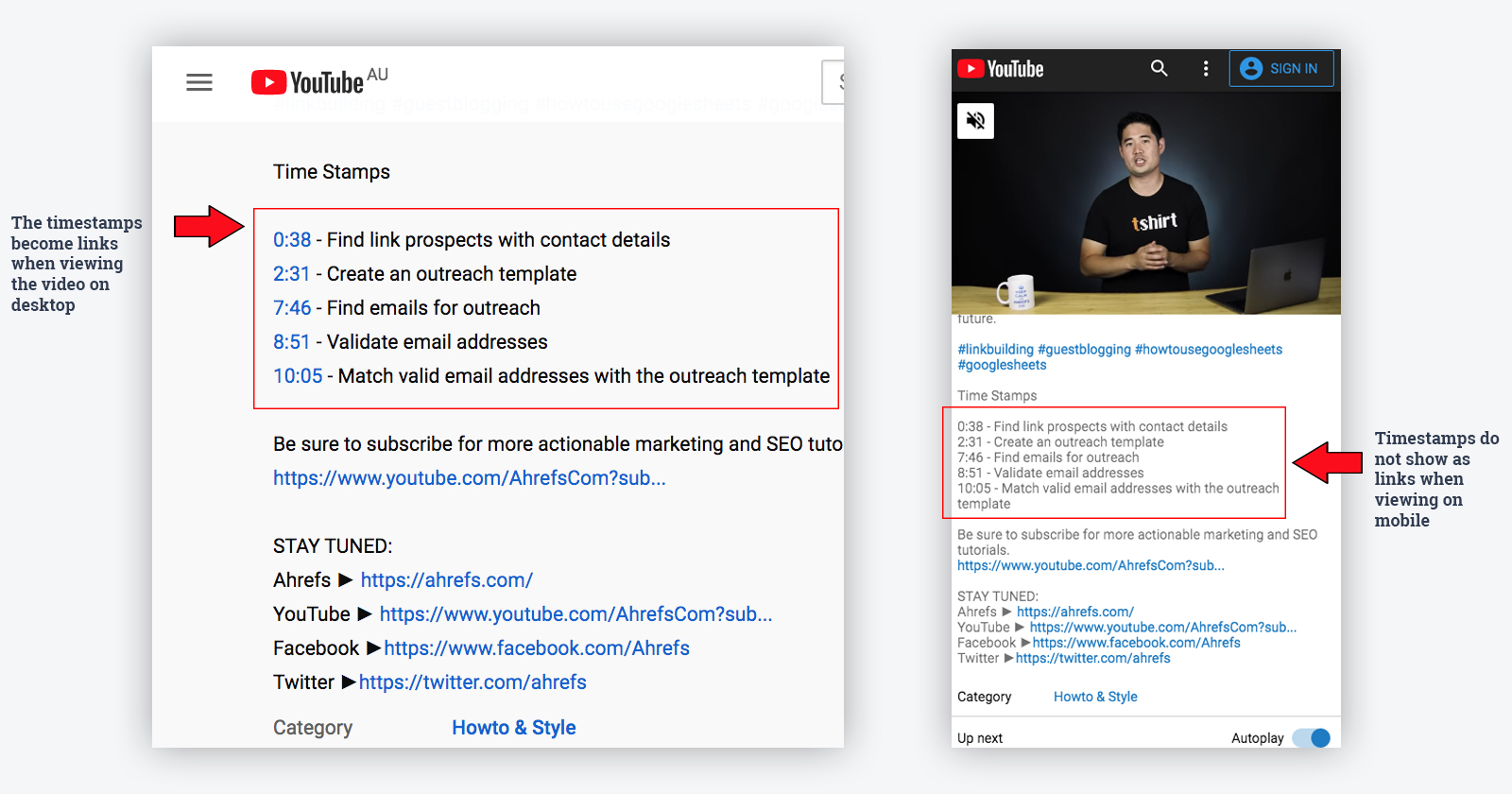
Task: Jump to desktop timestamp 0:38
Action: pos(292,240)
